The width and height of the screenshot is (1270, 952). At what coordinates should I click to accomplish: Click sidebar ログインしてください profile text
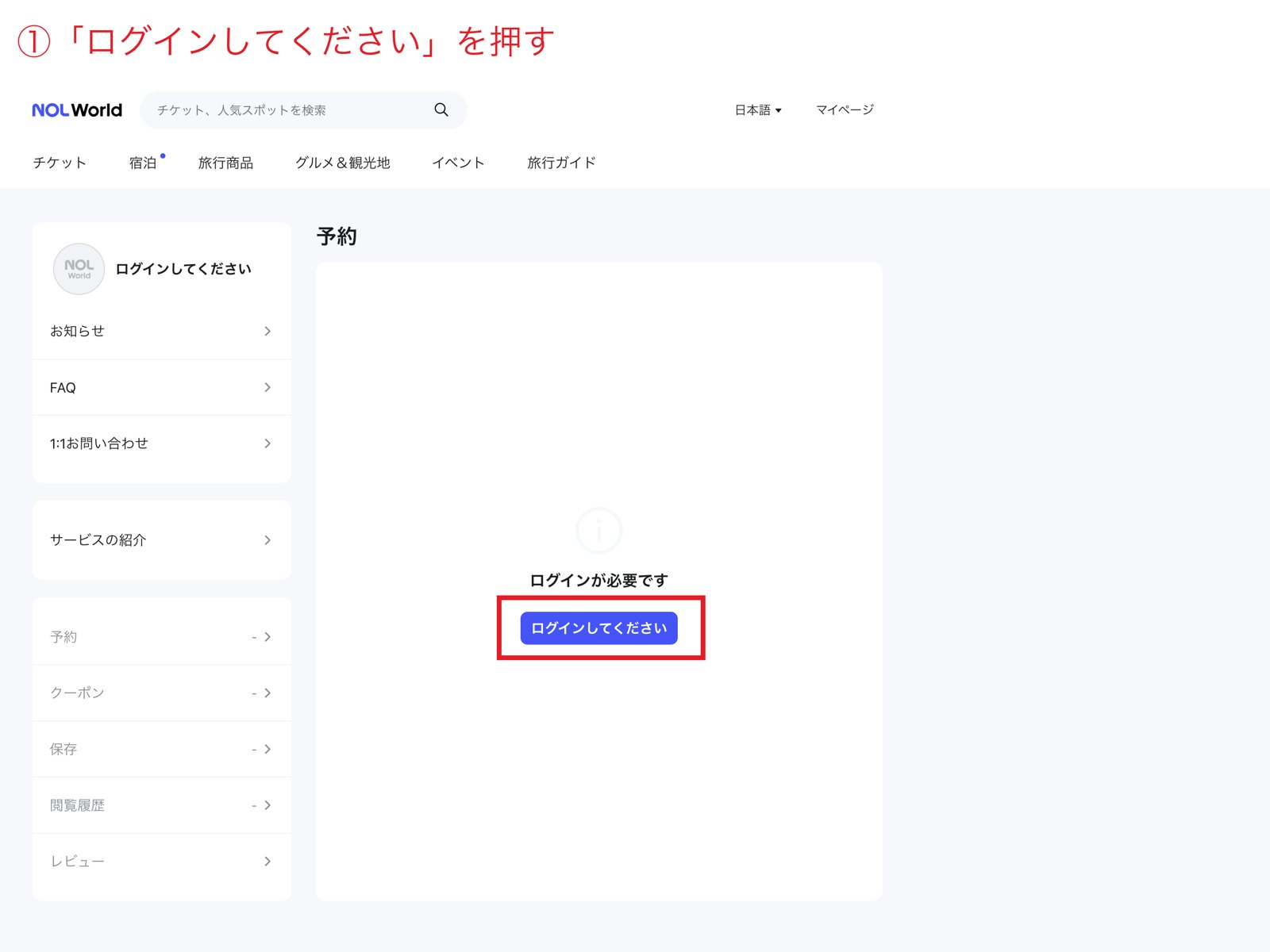pos(183,269)
